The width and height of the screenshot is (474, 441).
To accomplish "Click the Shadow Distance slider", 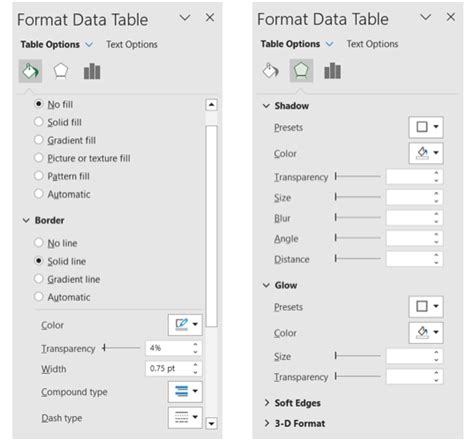I will (x=358, y=258).
